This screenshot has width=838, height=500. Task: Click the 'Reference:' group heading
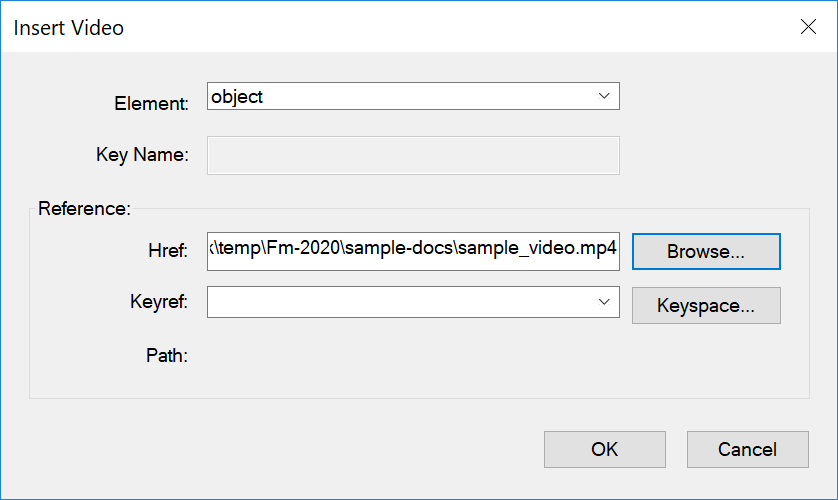84,209
